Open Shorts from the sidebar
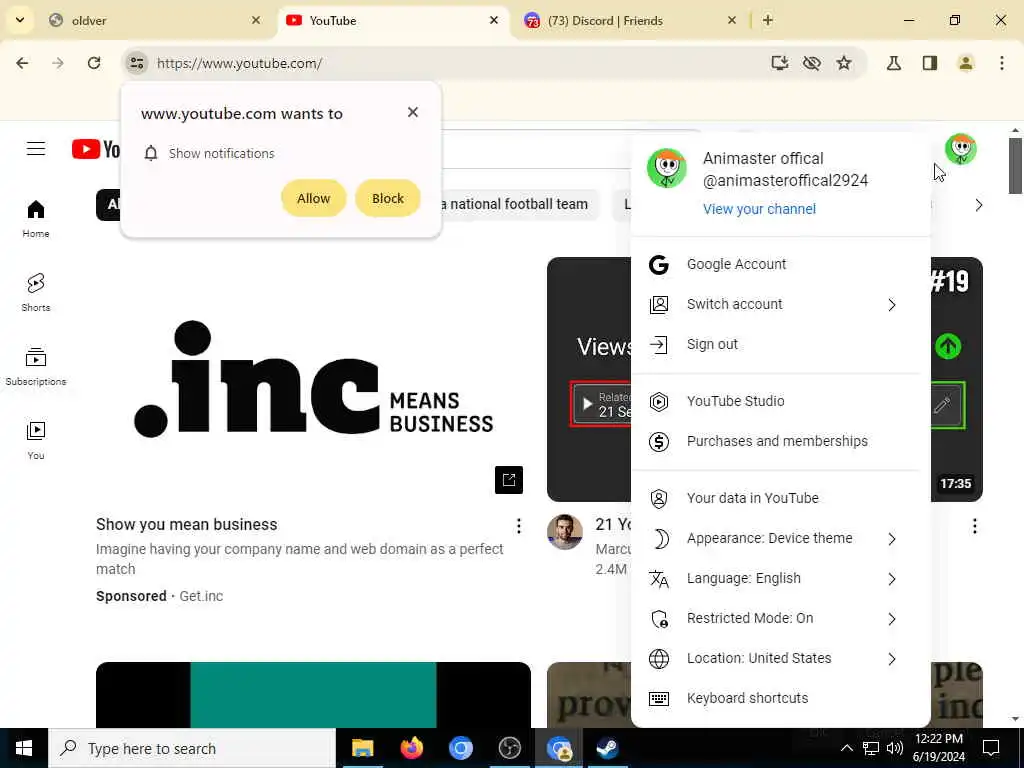The image size is (1024, 768). [x=36, y=293]
